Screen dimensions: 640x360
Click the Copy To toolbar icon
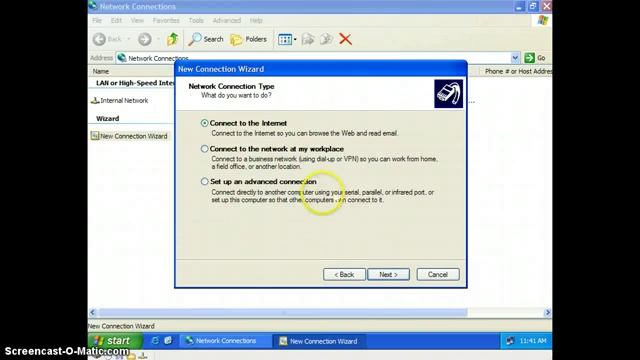[x=326, y=39]
